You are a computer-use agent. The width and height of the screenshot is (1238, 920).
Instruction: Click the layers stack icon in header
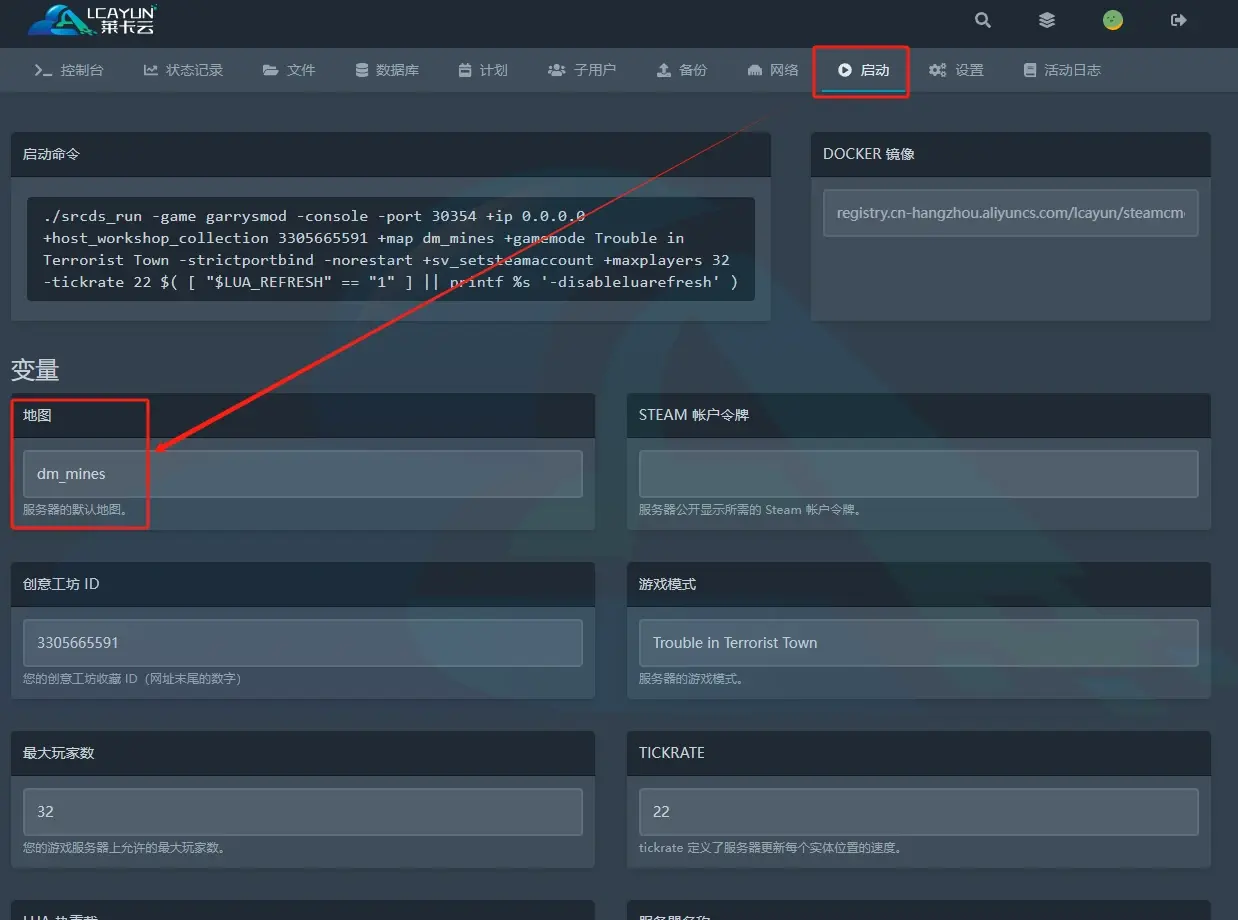click(x=1047, y=20)
